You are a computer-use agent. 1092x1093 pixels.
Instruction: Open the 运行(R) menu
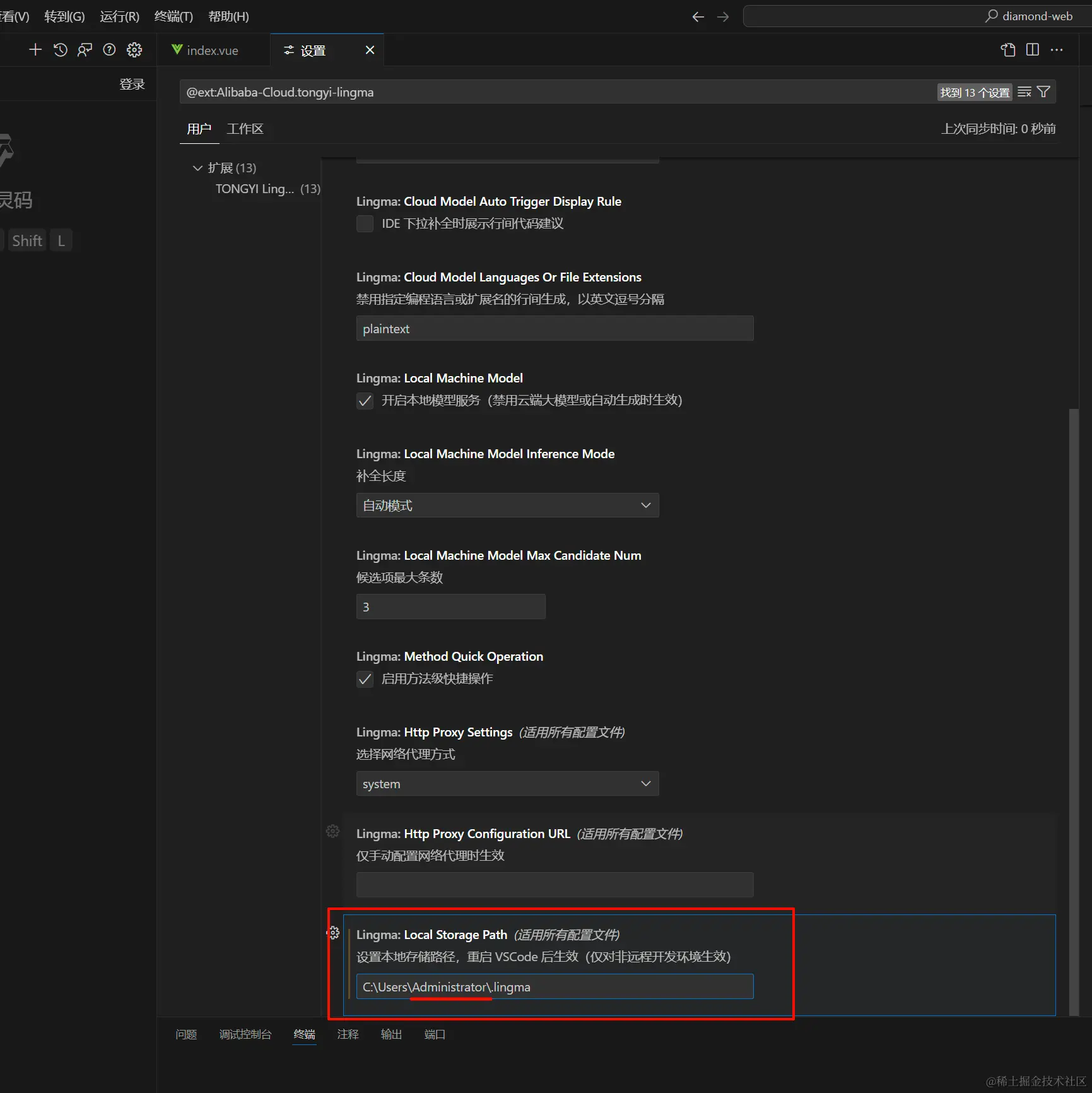[x=119, y=16]
